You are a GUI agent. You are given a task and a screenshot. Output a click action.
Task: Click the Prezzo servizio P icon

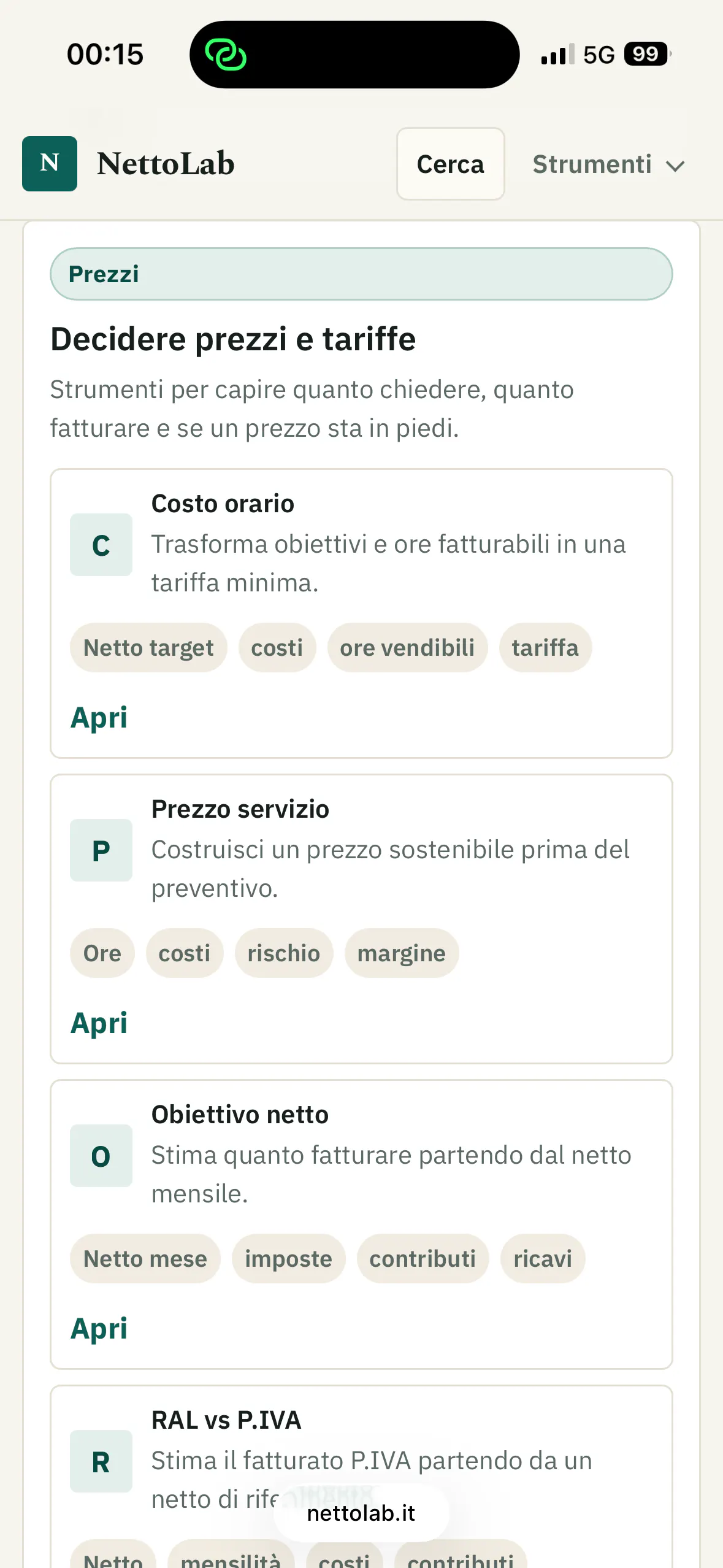click(x=101, y=850)
